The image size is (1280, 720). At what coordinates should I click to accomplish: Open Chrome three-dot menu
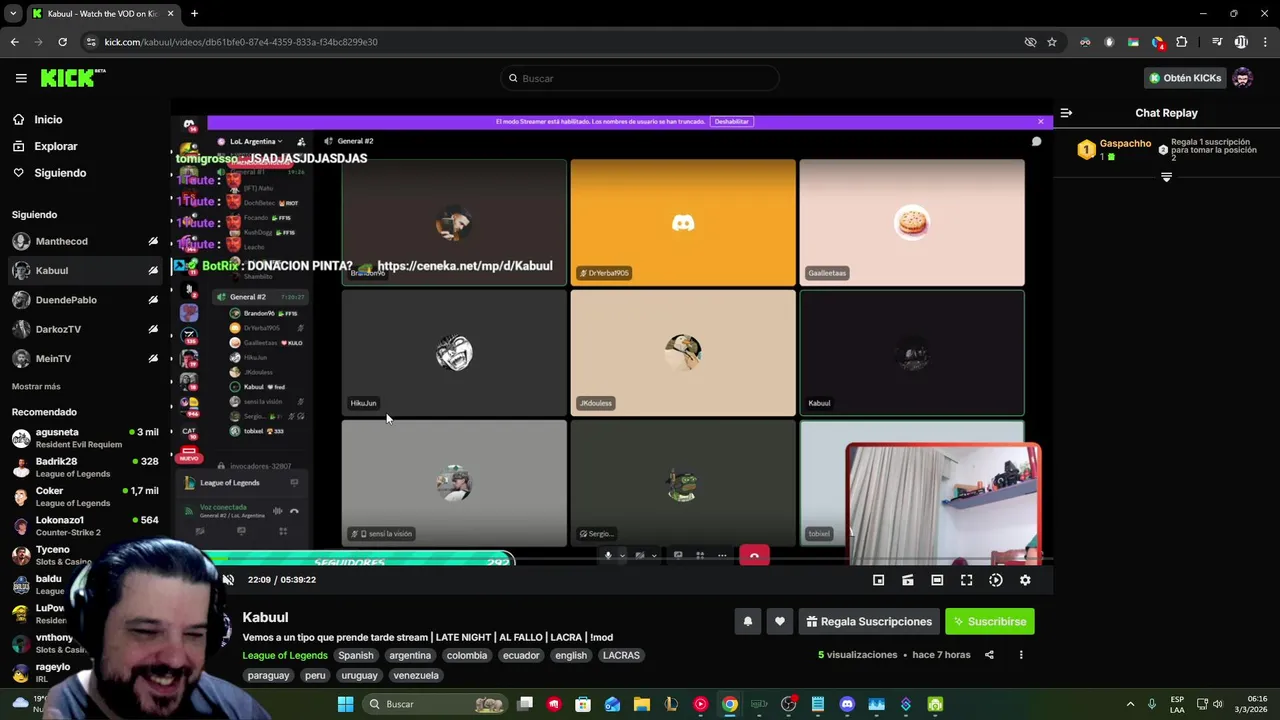pyautogui.click(x=1266, y=42)
